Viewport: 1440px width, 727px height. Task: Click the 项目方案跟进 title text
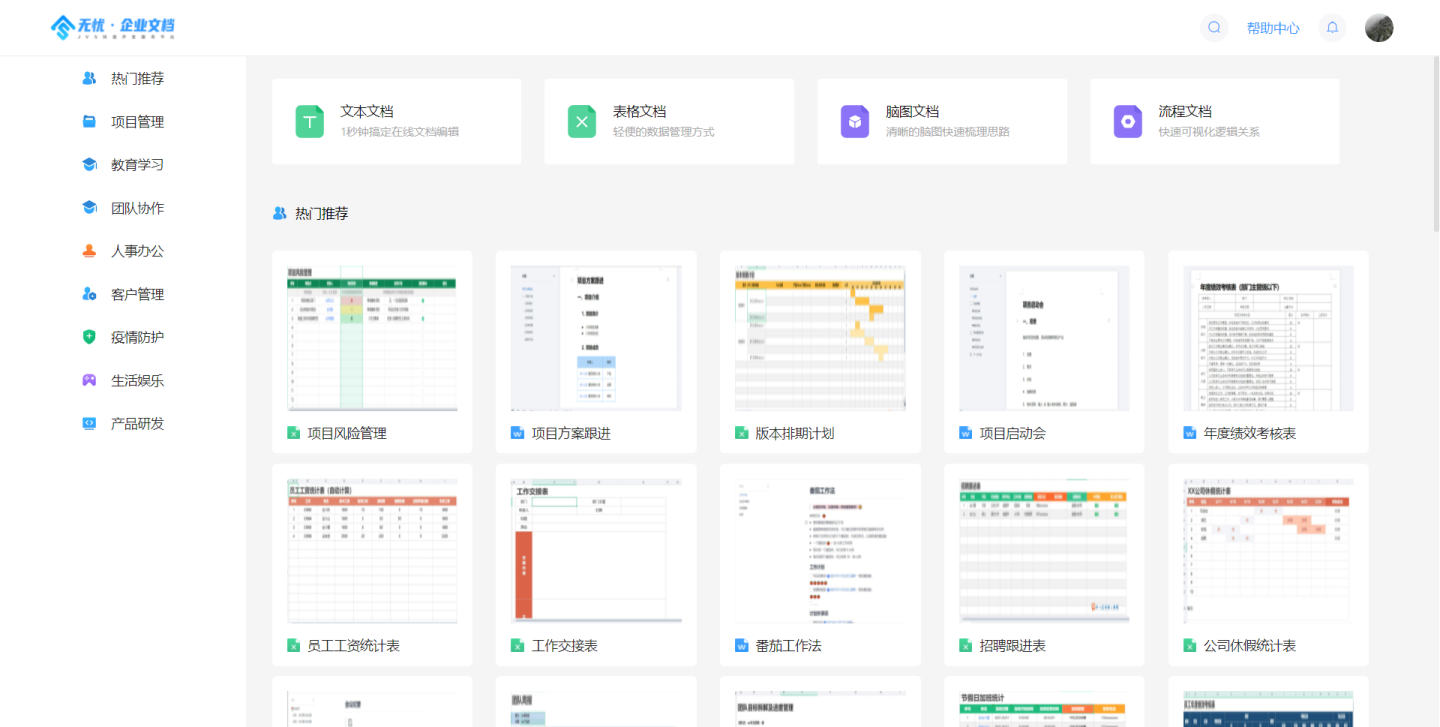pyautogui.click(x=571, y=433)
